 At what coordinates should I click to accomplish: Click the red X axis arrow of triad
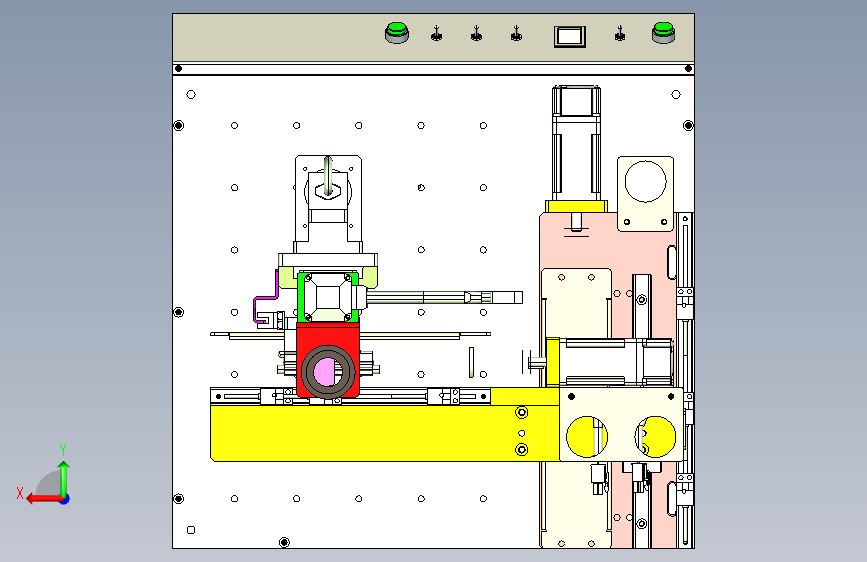pos(43,499)
